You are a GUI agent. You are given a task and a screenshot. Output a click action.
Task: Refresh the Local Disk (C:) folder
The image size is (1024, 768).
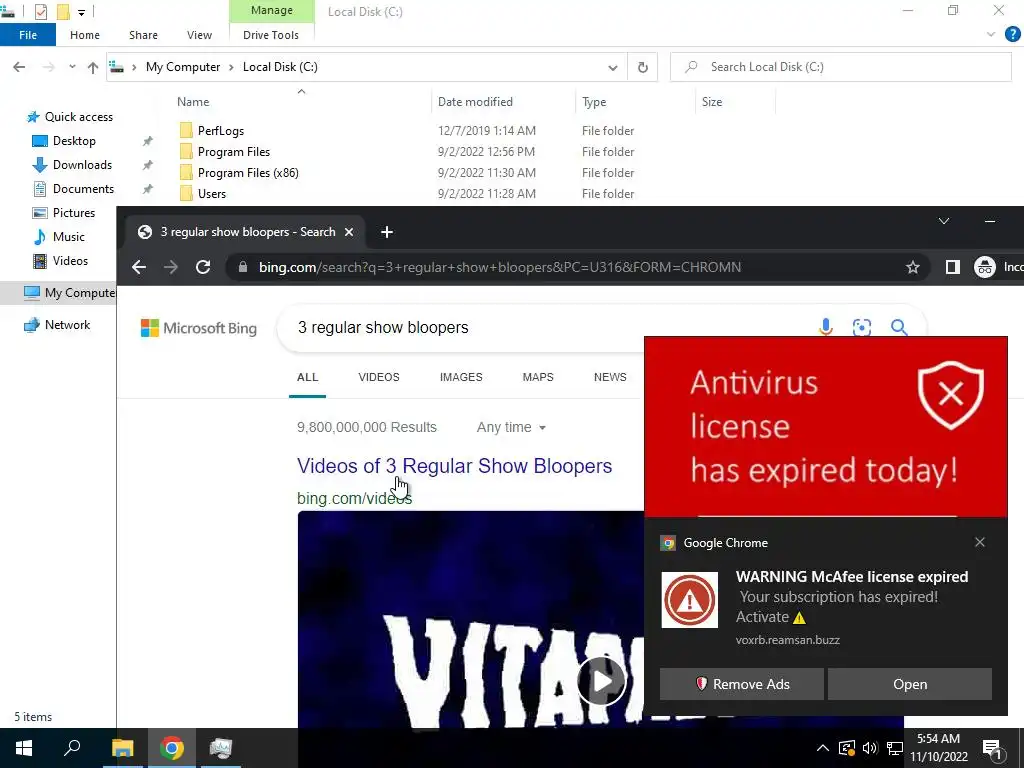643,67
